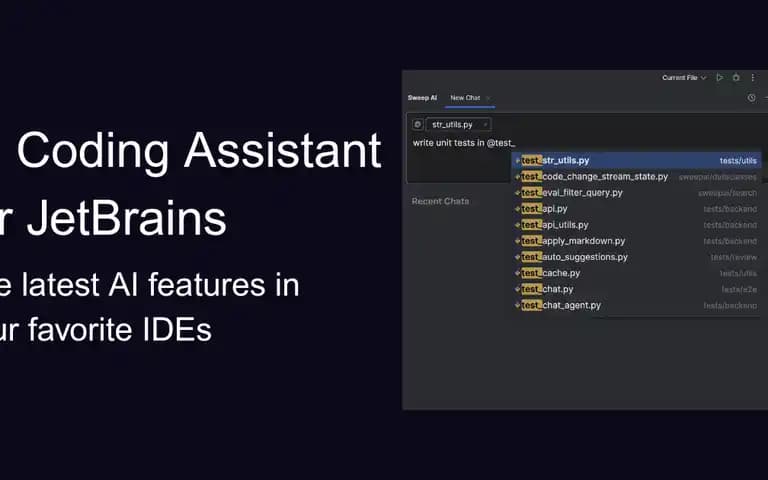
Task: Select test_auto_suggestions.py from the popup
Action: pyautogui.click(x=636, y=257)
